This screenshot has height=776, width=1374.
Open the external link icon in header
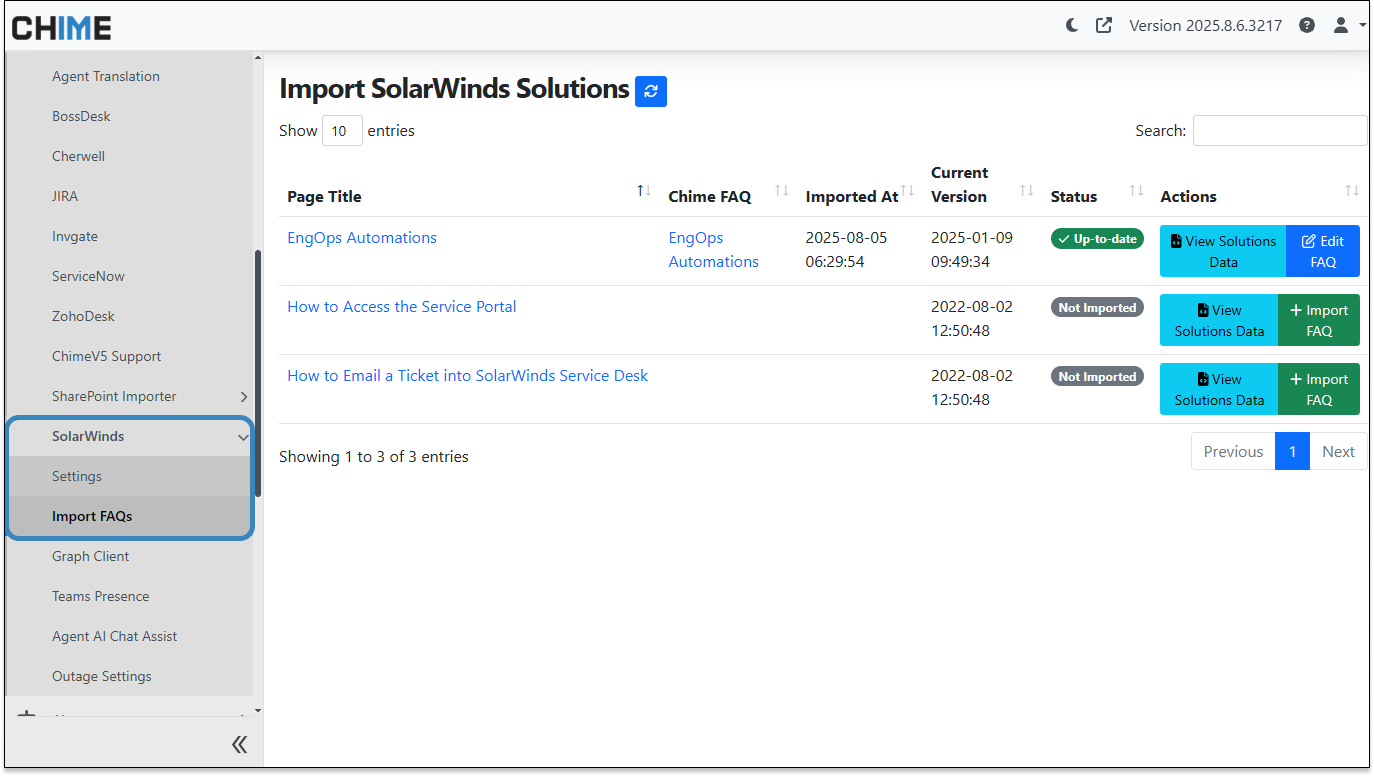click(1104, 26)
